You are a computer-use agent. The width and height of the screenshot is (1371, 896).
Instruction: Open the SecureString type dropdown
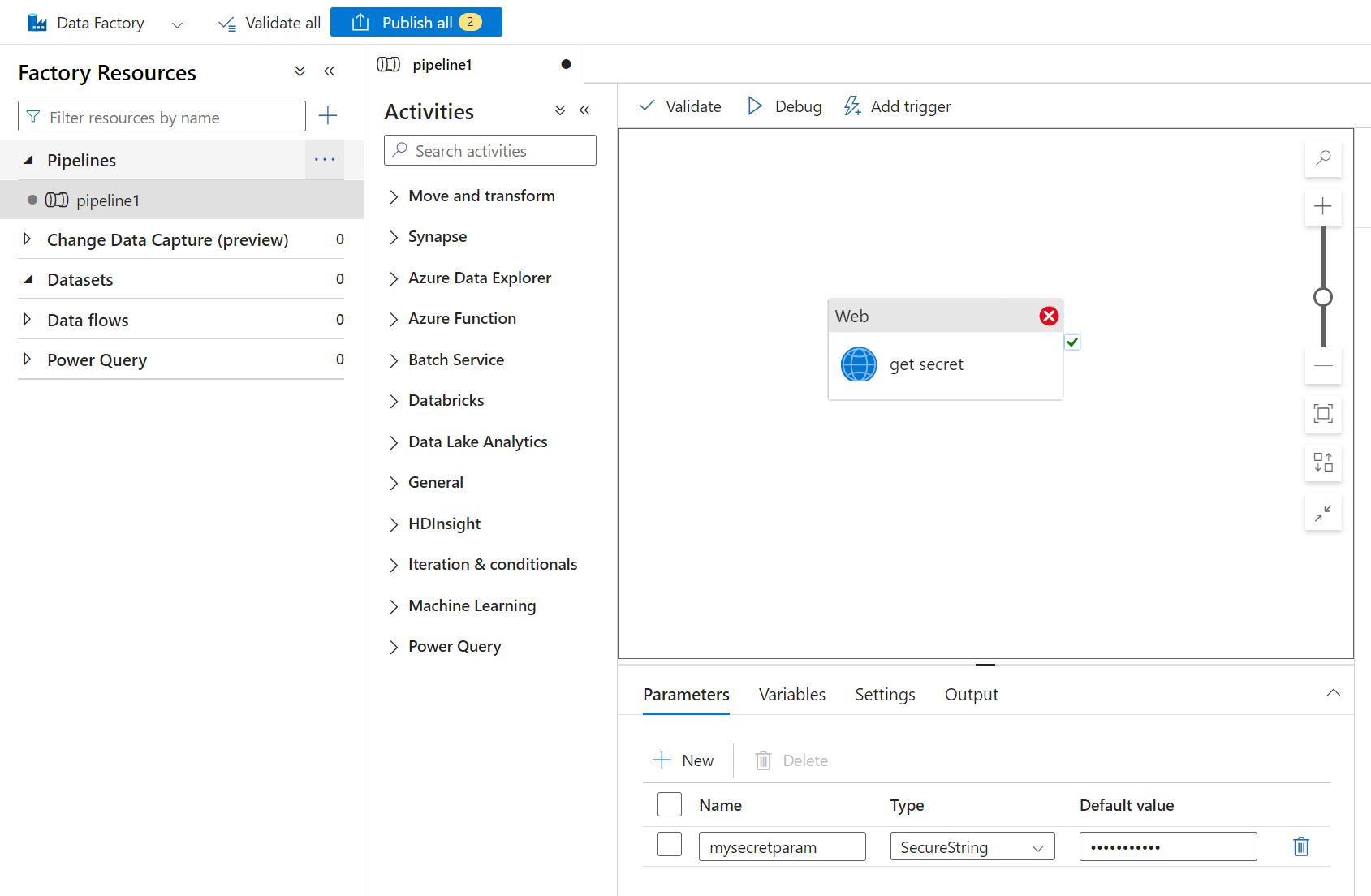click(x=972, y=847)
